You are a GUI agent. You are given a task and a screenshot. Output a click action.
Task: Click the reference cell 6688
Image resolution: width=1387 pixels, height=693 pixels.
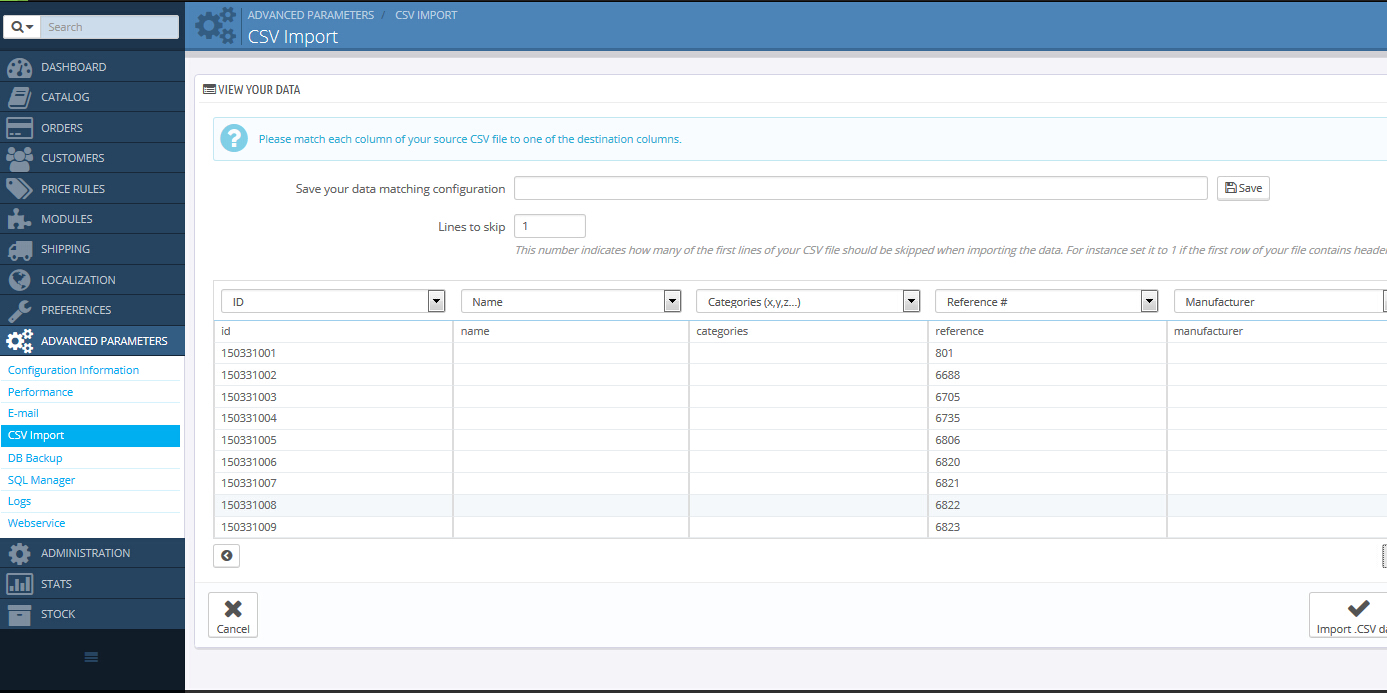(1048, 375)
